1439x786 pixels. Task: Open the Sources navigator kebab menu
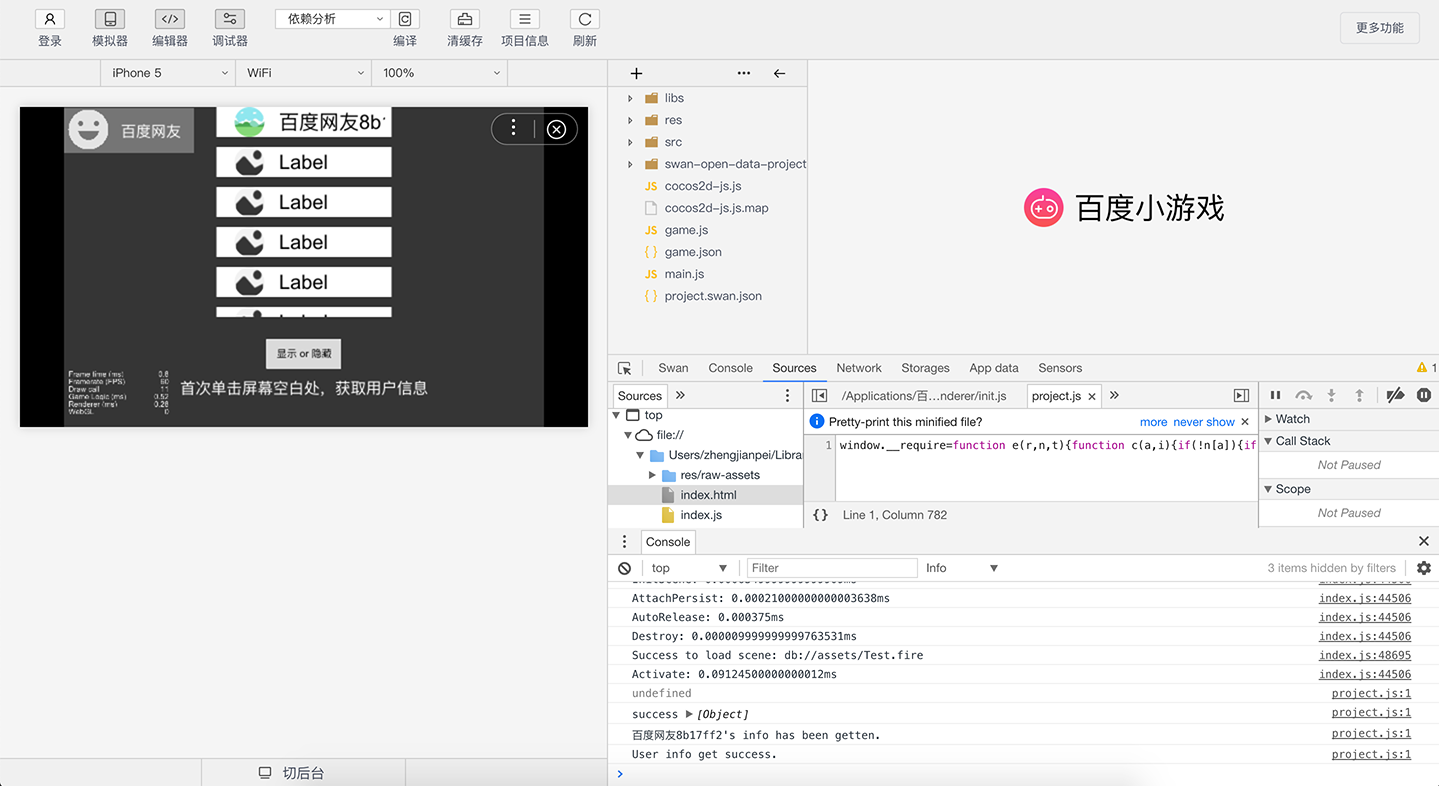pyautogui.click(x=787, y=395)
